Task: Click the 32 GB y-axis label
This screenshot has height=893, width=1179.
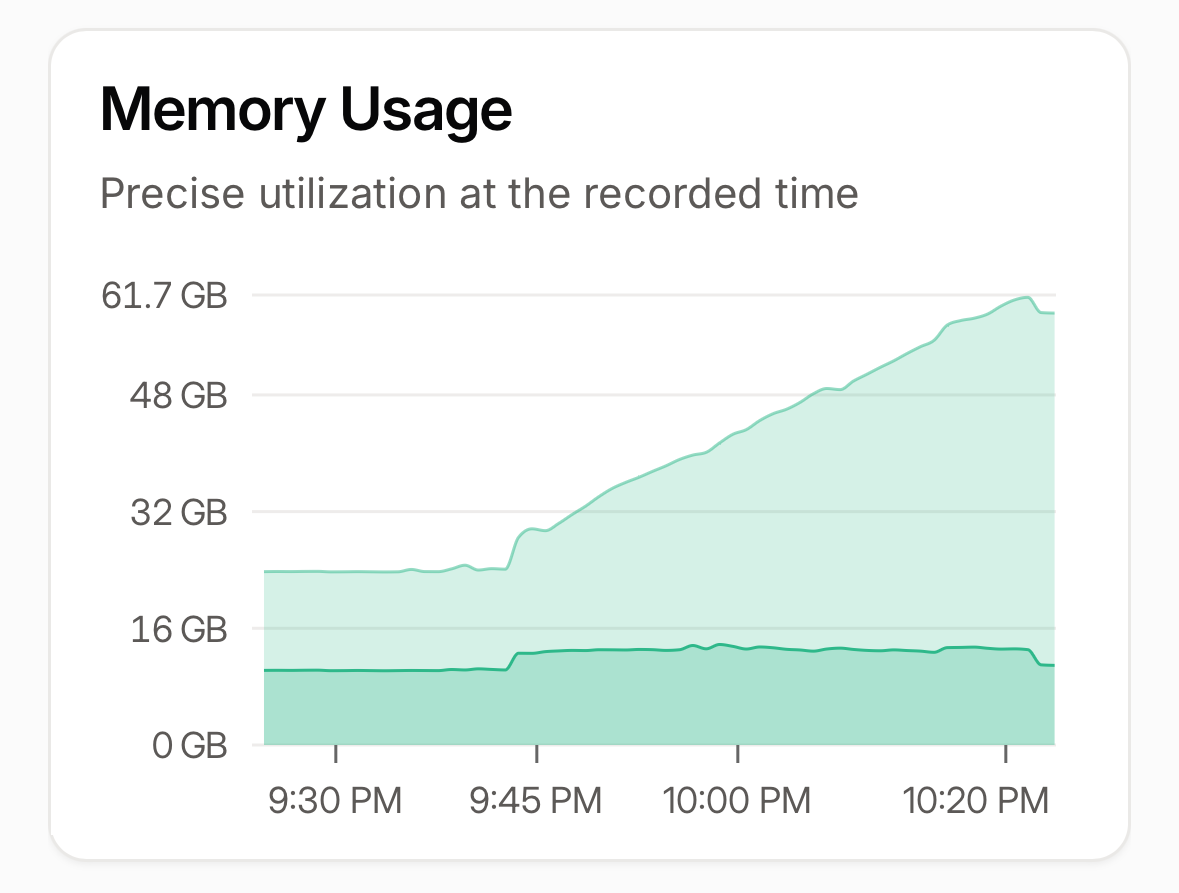Action: click(x=179, y=513)
